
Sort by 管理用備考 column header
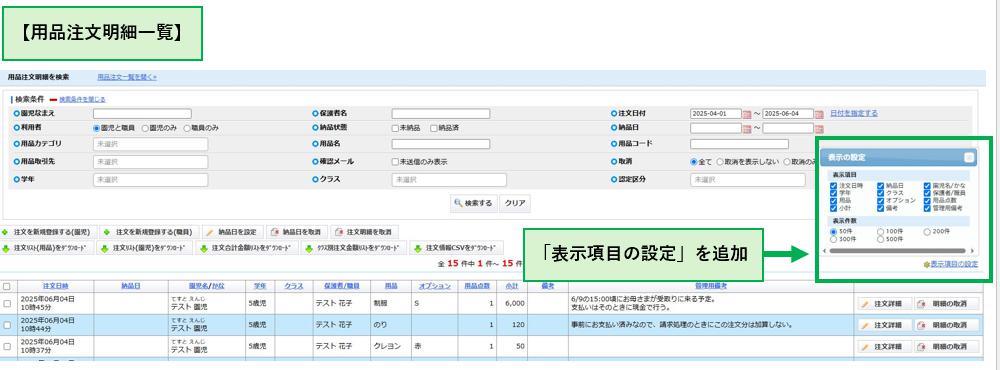[710, 286]
